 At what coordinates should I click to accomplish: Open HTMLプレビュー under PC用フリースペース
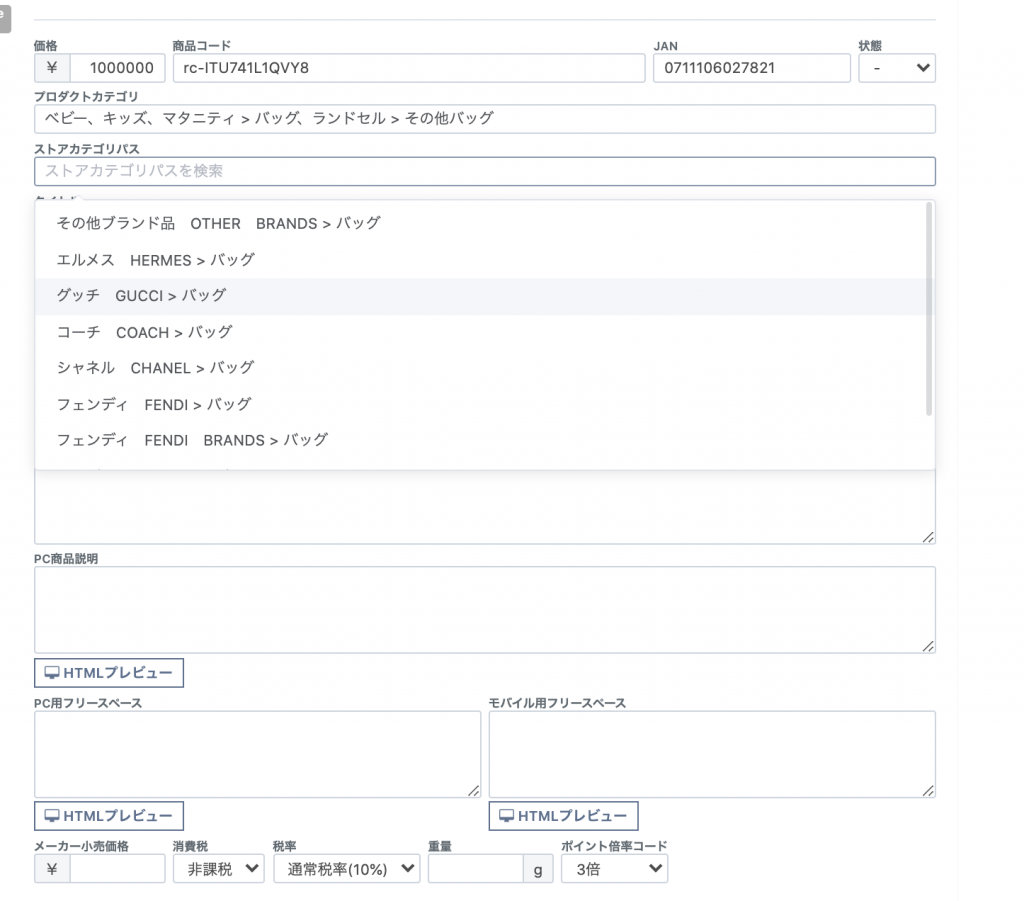click(x=109, y=816)
